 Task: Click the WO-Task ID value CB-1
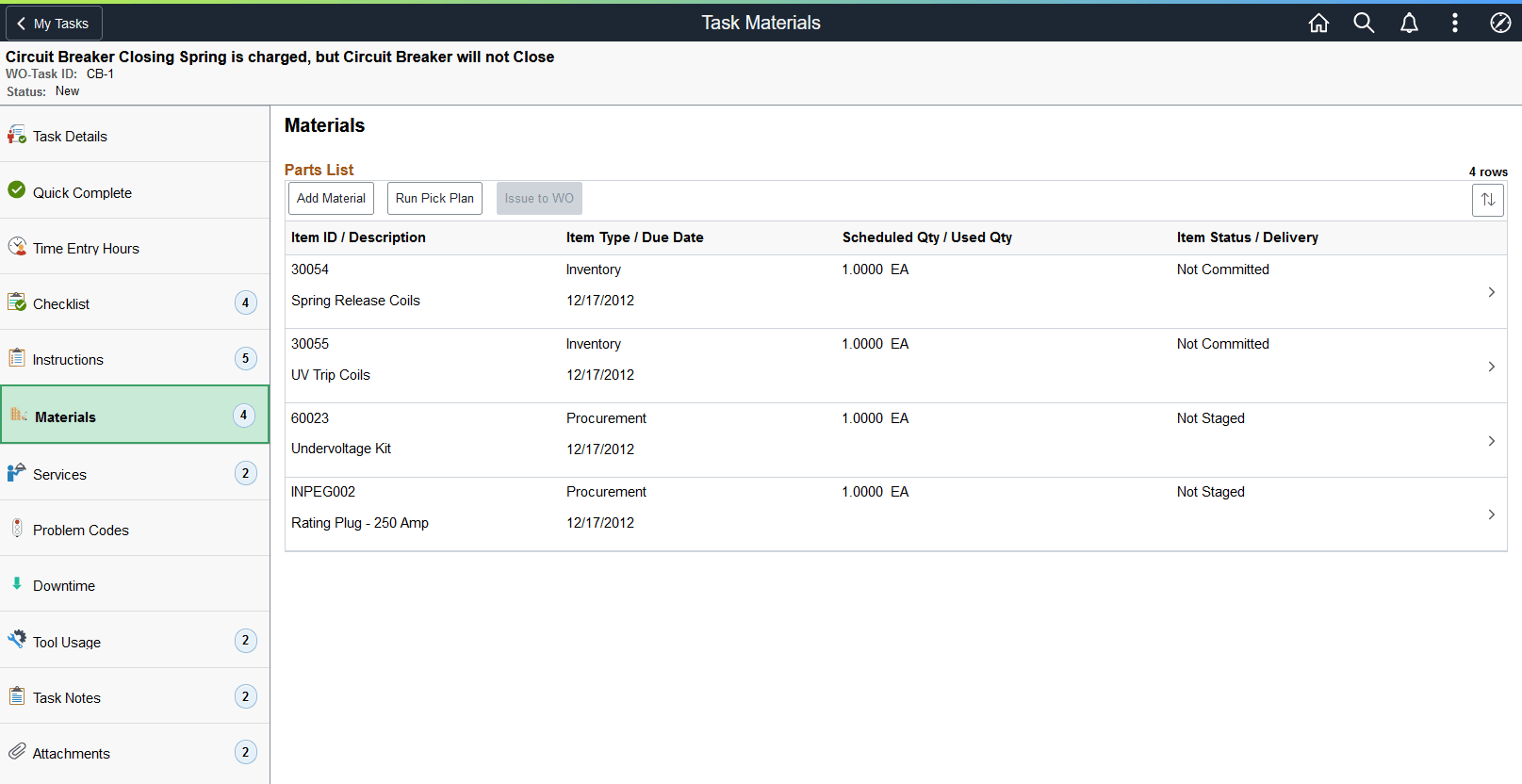100,73
